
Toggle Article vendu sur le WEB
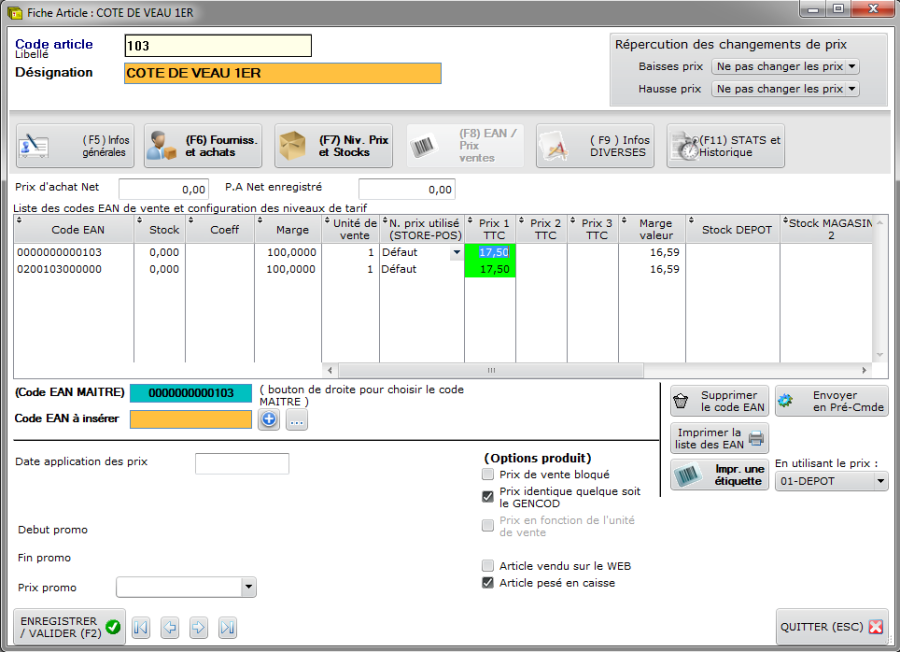[488, 566]
